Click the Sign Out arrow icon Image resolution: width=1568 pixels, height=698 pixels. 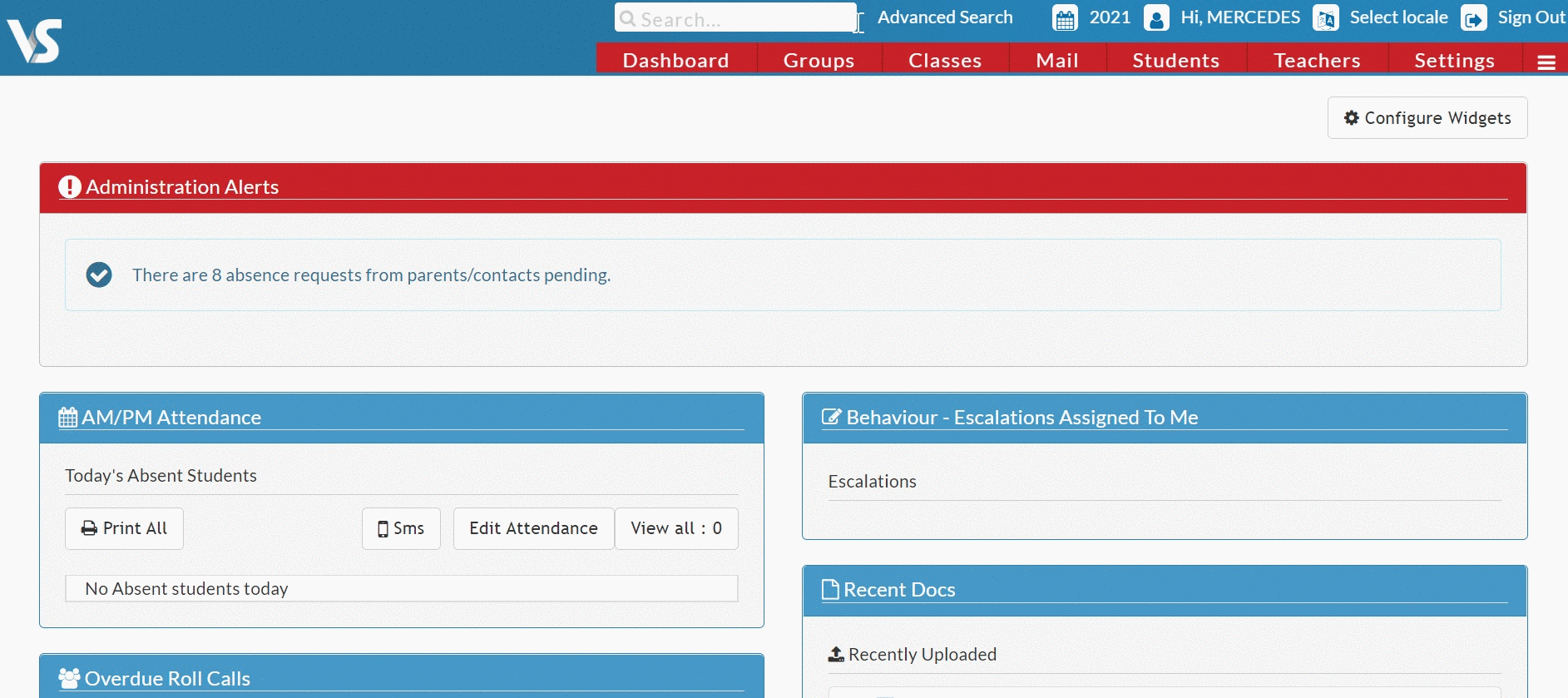point(1474,18)
